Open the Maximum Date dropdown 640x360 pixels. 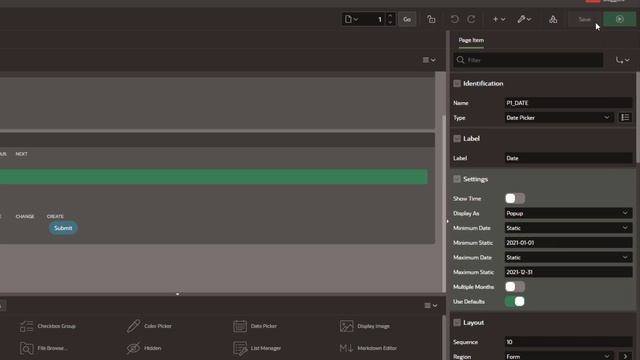pos(568,257)
